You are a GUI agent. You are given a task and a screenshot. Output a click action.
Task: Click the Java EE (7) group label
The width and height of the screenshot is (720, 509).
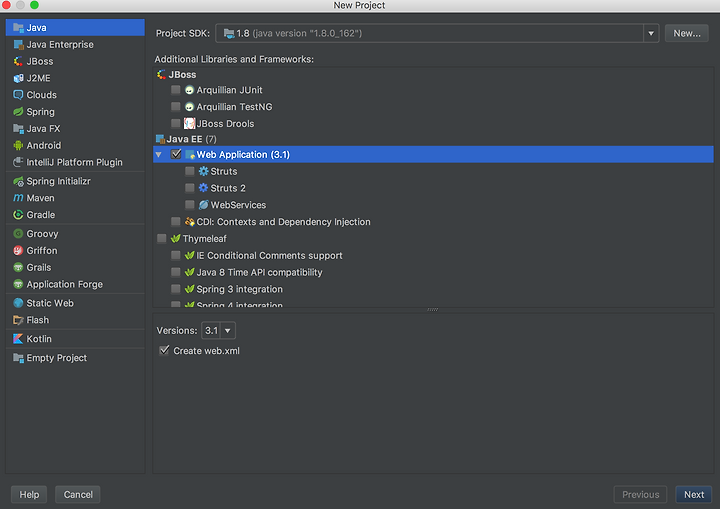pos(191,139)
